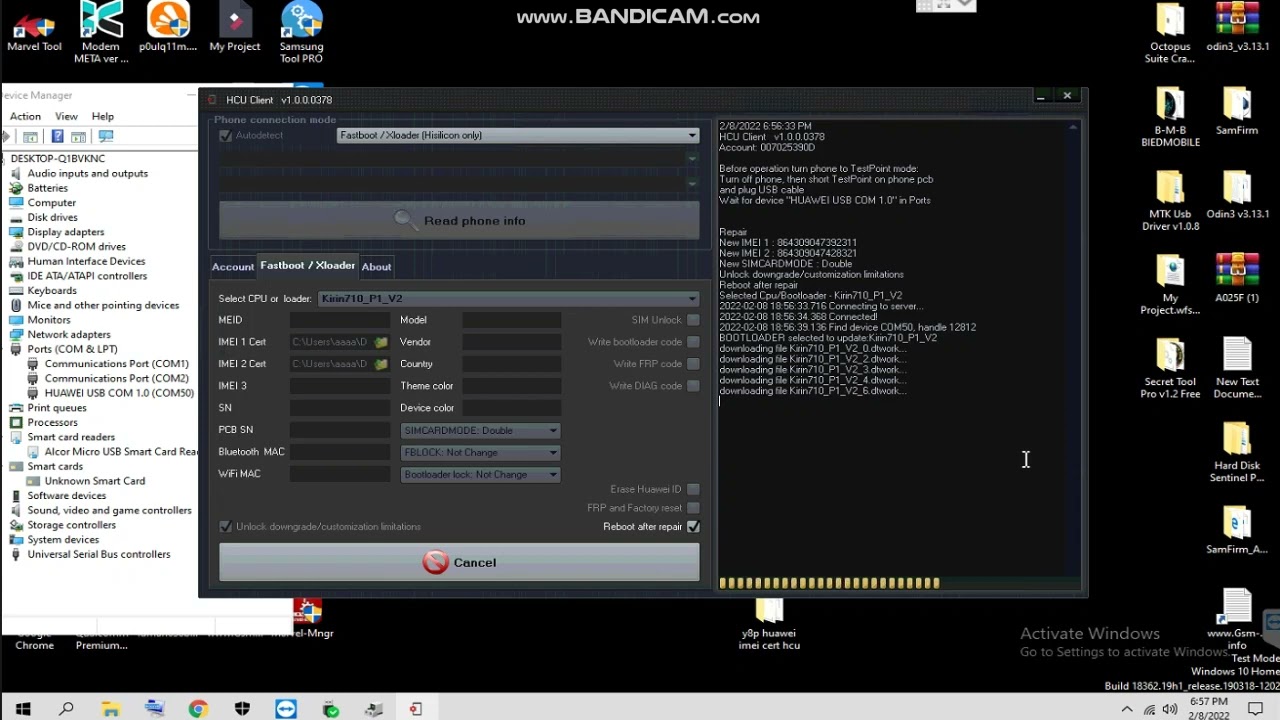Open the volume control in system tray
The width and height of the screenshot is (1280, 720).
(x=1169, y=710)
